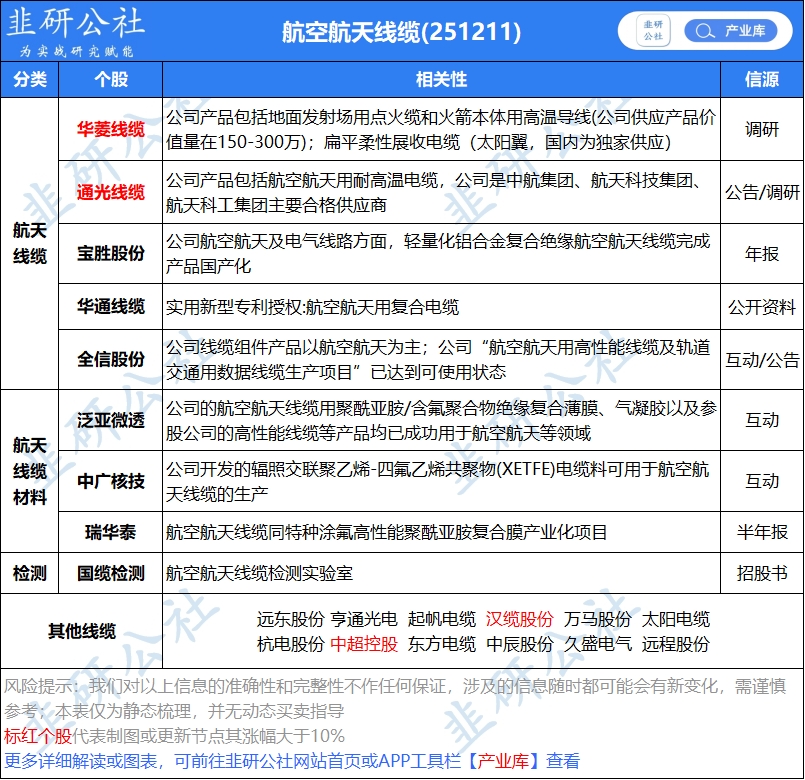805x780 pixels.
Task: Click 航空航天线缆检测实验室 description
Action: [259, 574]
